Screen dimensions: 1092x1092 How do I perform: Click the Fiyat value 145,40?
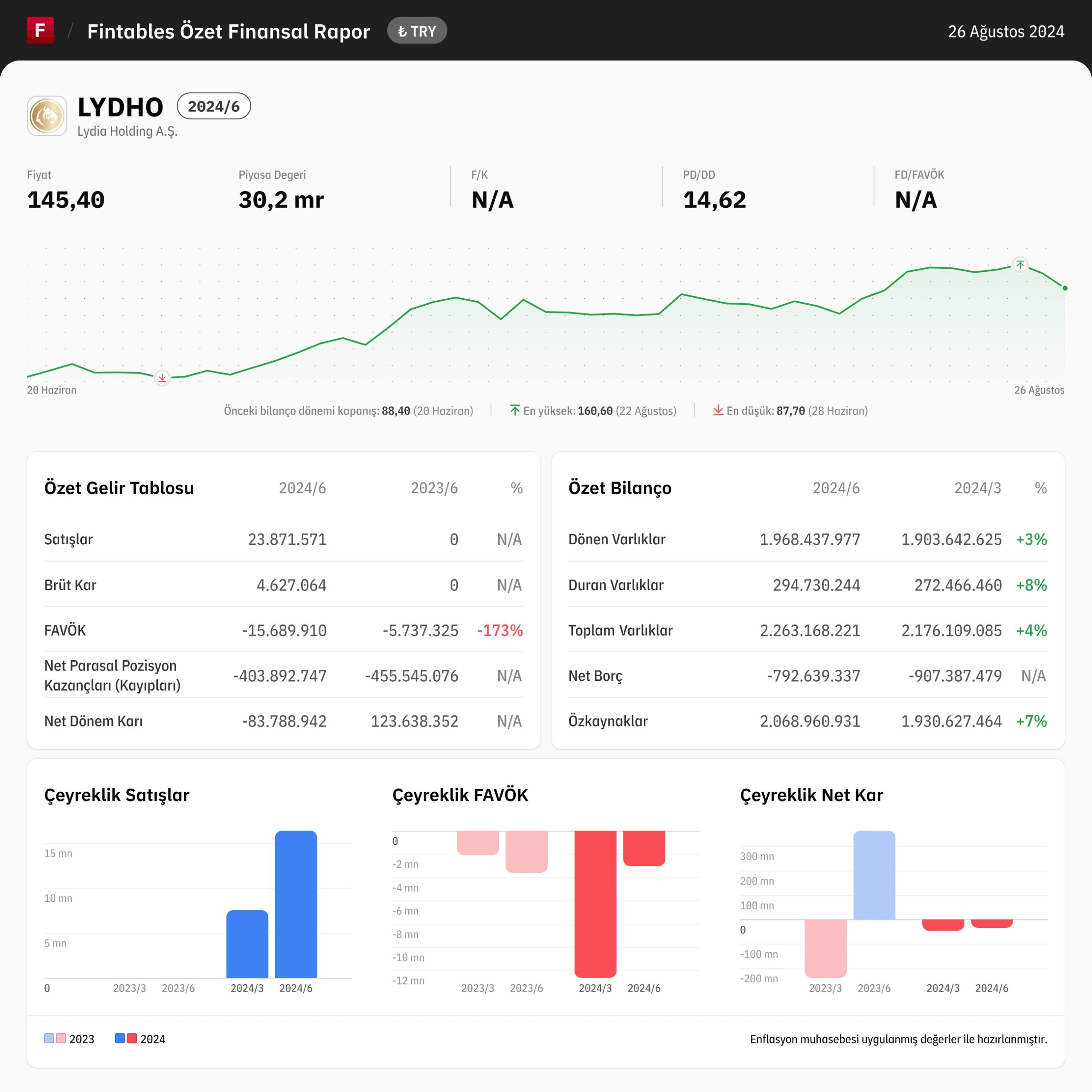click(66, 200)
